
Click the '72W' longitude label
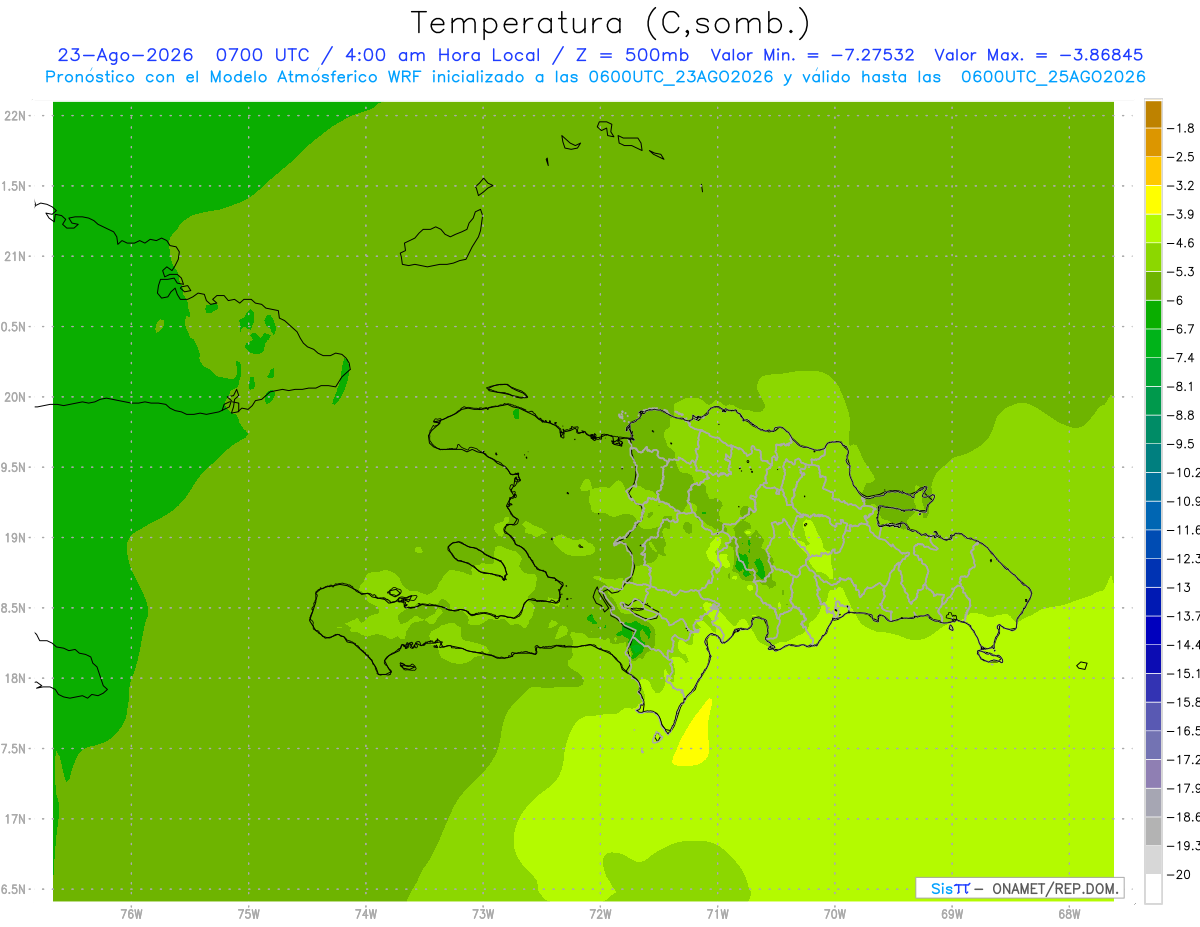click(600, 913)
